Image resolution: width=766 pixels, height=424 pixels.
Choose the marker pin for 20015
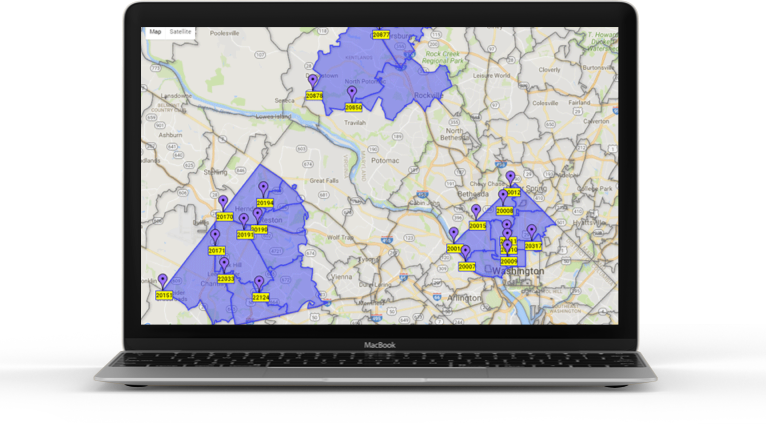coord(476,212)
